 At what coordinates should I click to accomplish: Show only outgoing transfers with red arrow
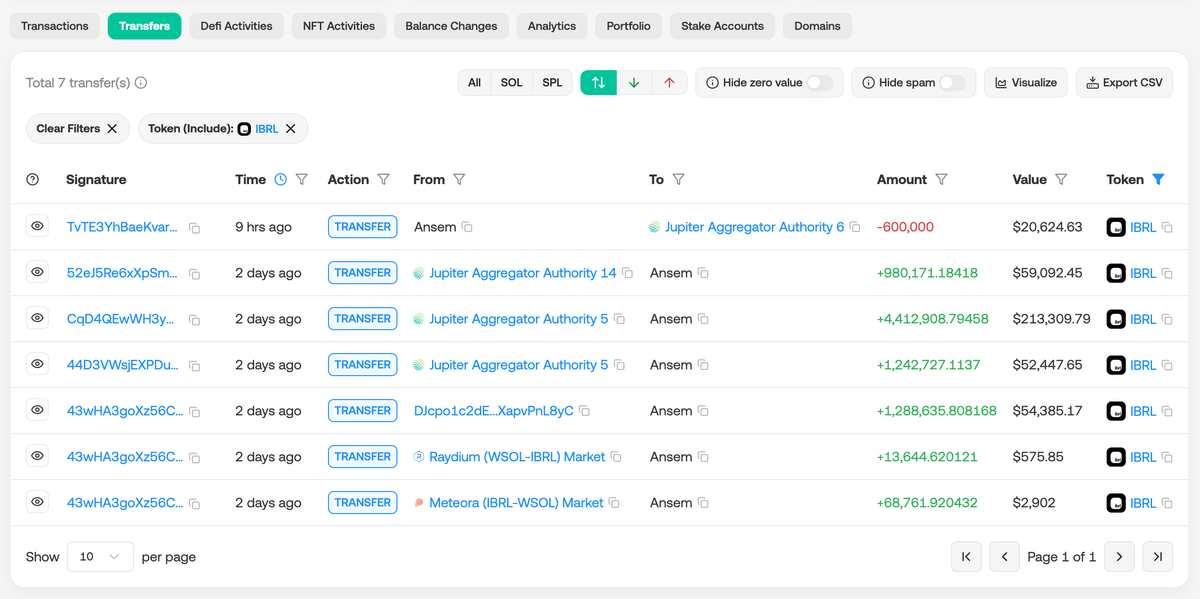click(x=669, y=83)
